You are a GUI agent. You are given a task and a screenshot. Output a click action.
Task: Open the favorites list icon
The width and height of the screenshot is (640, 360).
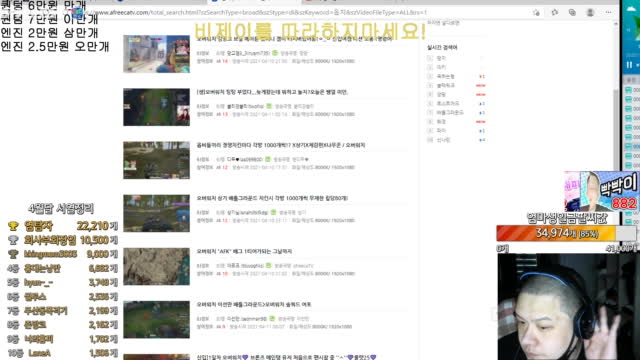[x=554, y=13]
